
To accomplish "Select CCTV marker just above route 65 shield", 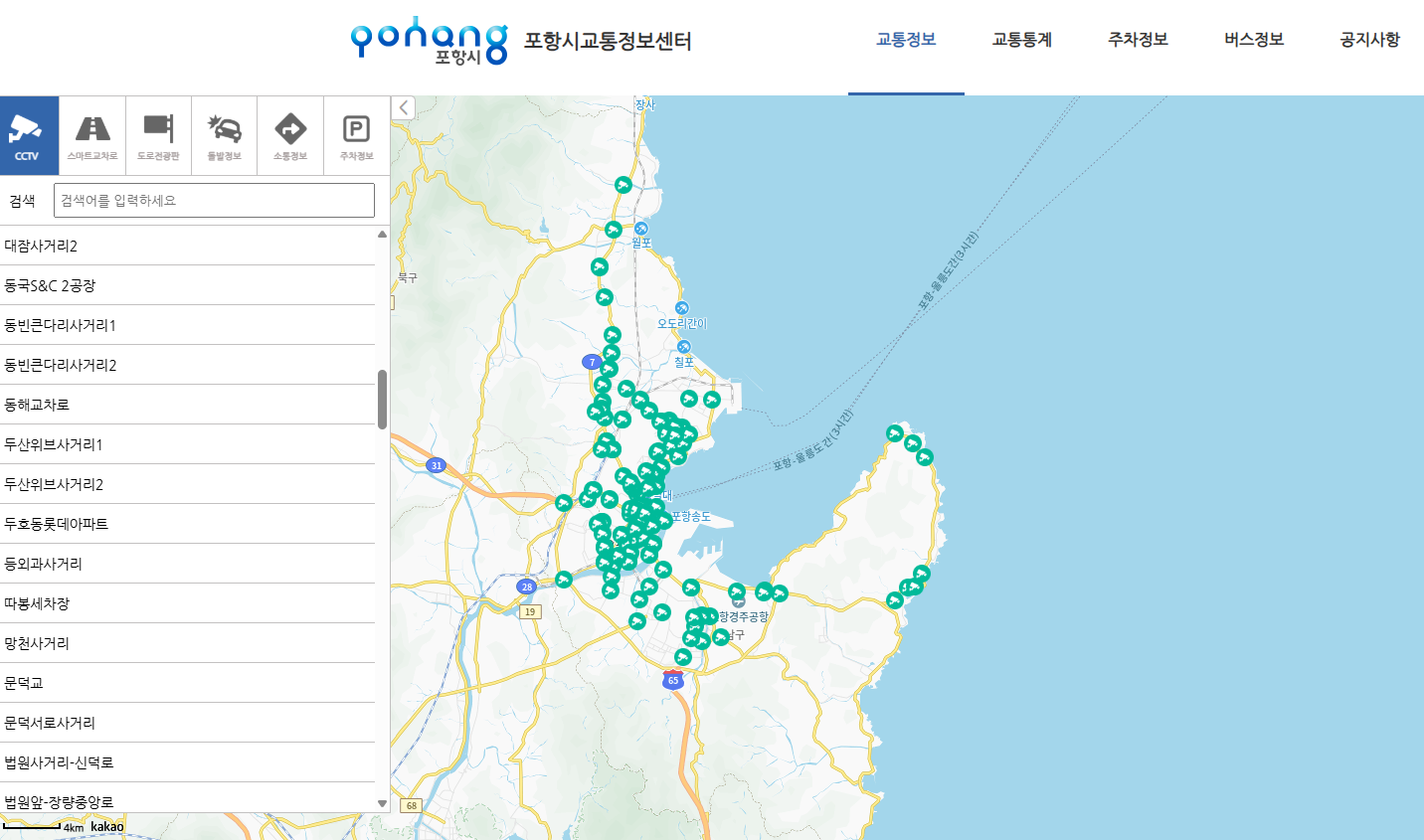I will [683, 657].
